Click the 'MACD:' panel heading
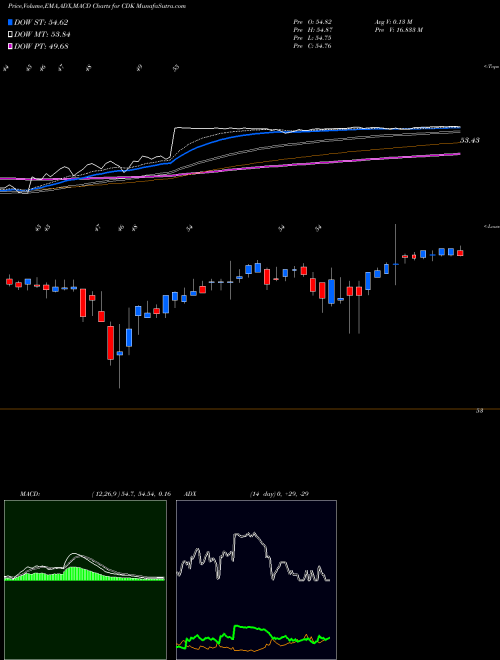Viewport: 500px width, 660px height. click(30, 493)
